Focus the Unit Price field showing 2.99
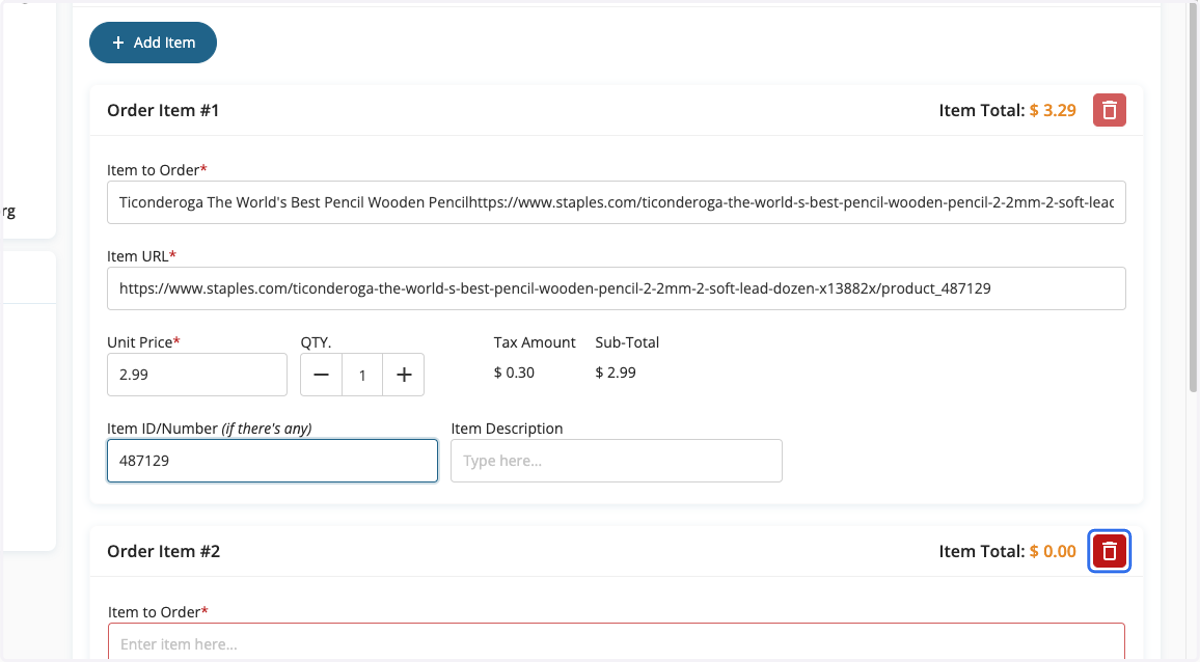1200x662 pixels. [197, 375]
